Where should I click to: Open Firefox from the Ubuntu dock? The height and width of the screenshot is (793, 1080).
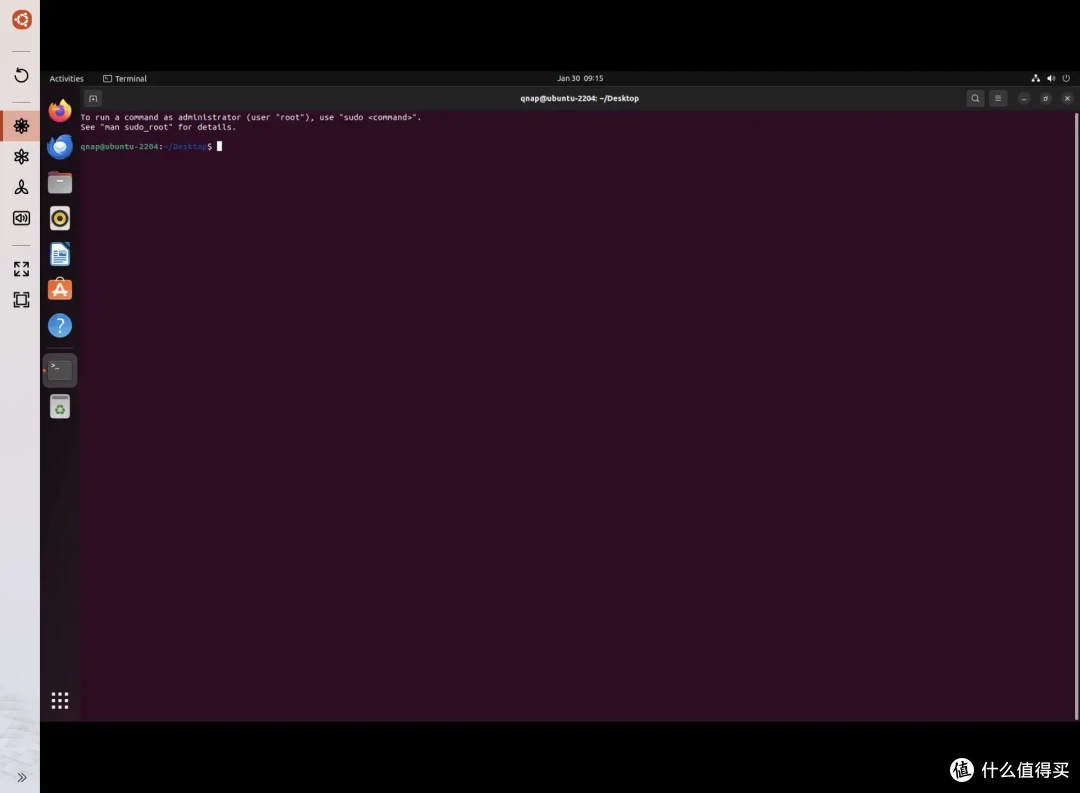[x=59, y=110]
